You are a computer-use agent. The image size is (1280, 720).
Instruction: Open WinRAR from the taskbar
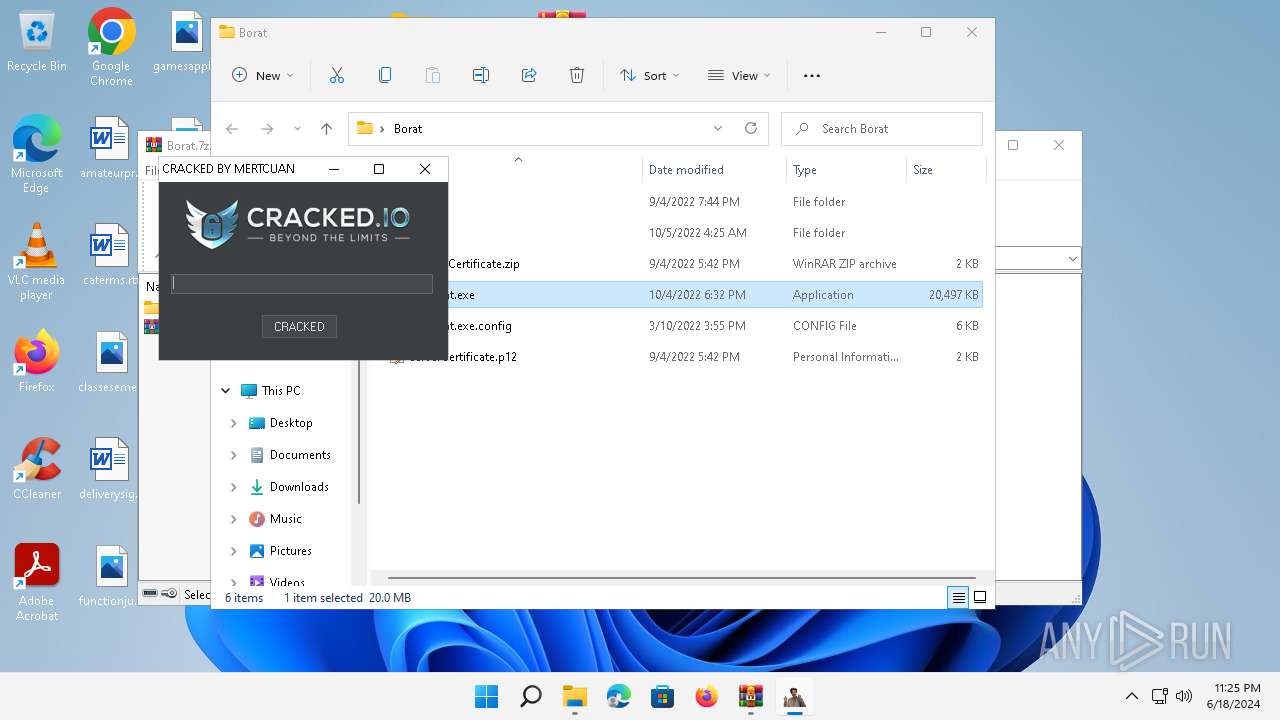(x=750, y=696)
